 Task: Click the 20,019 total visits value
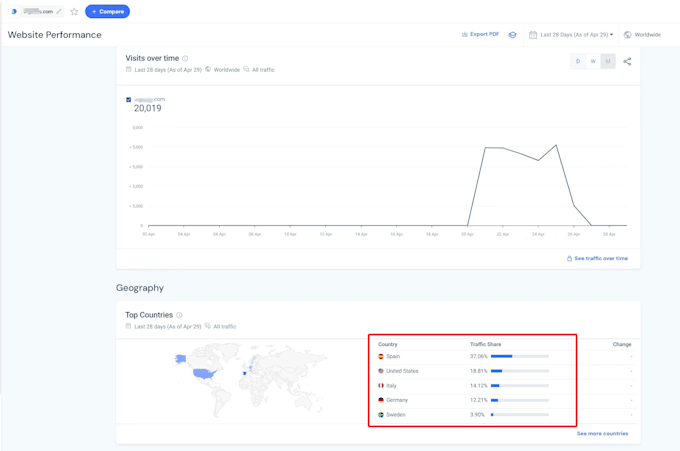click(147, 108)
